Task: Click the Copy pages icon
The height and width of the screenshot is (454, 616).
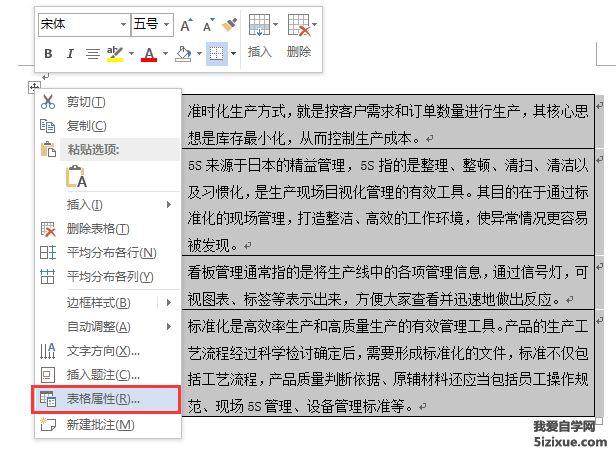Action: coord(48,126)
